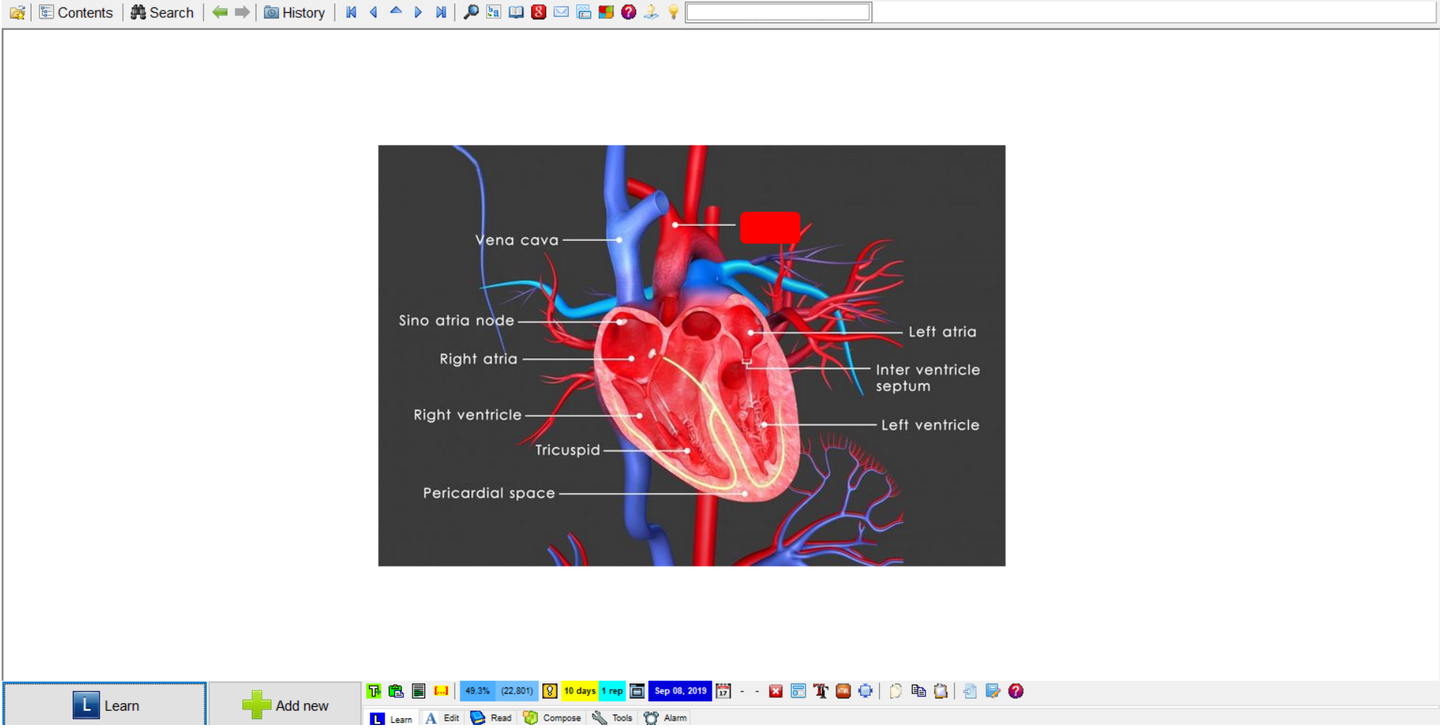Click the empty search input field
Image resolution: width=1440 pixels, height=728 pixels.
(778, 13)
